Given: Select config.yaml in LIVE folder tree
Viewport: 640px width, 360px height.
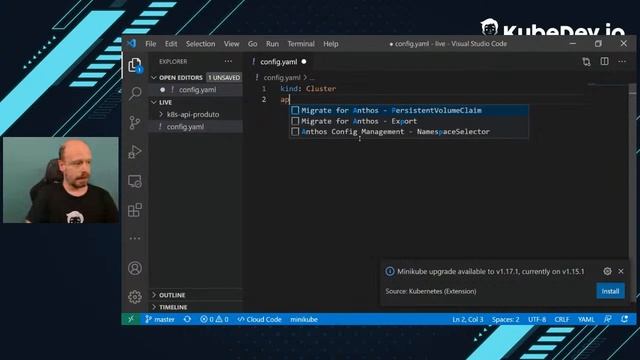Looking at the screenshot, I should pyautogui.click(x=185, y=127).
